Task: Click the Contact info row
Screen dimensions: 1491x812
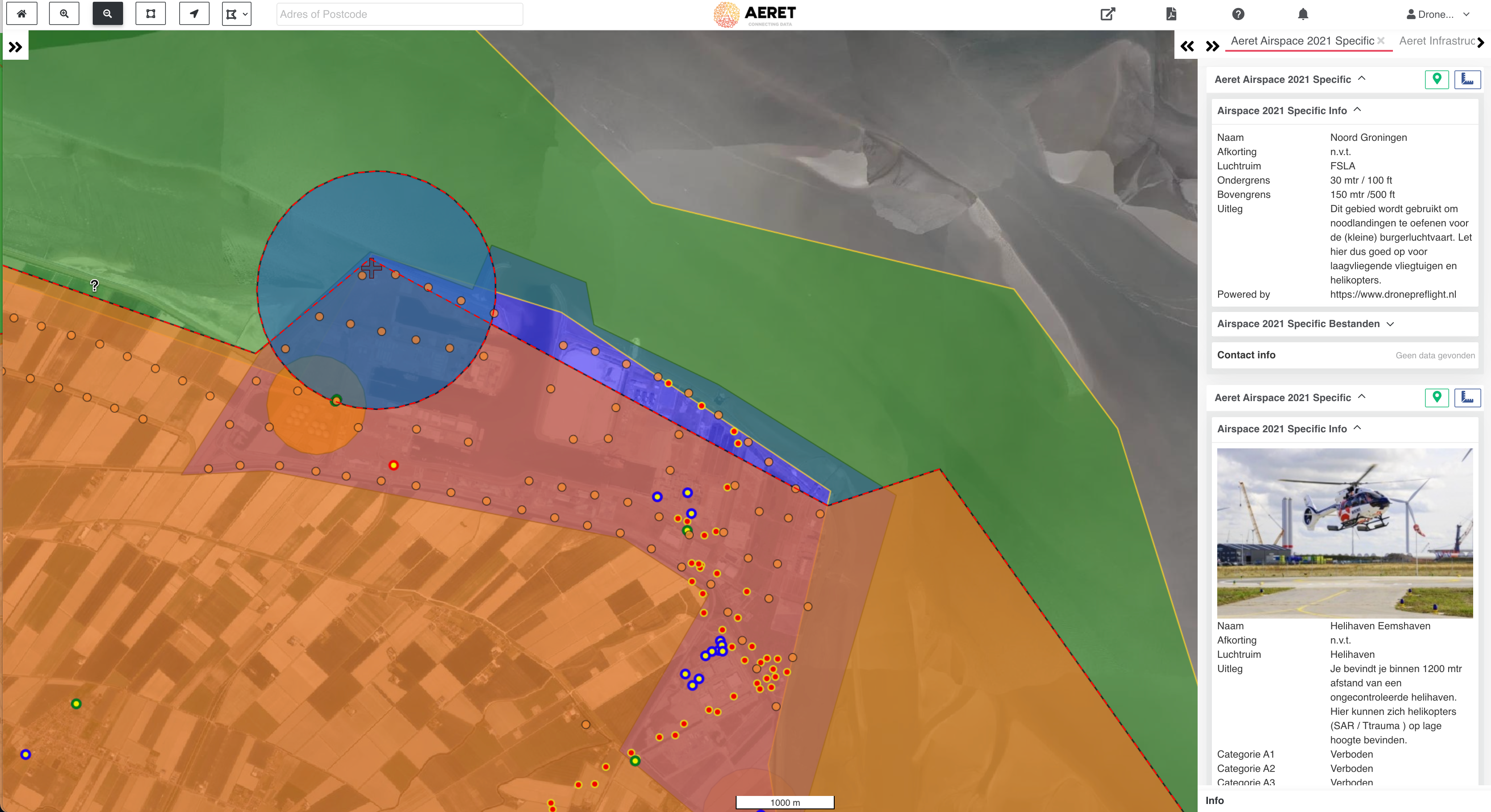Action: (x=1344, y=355)
